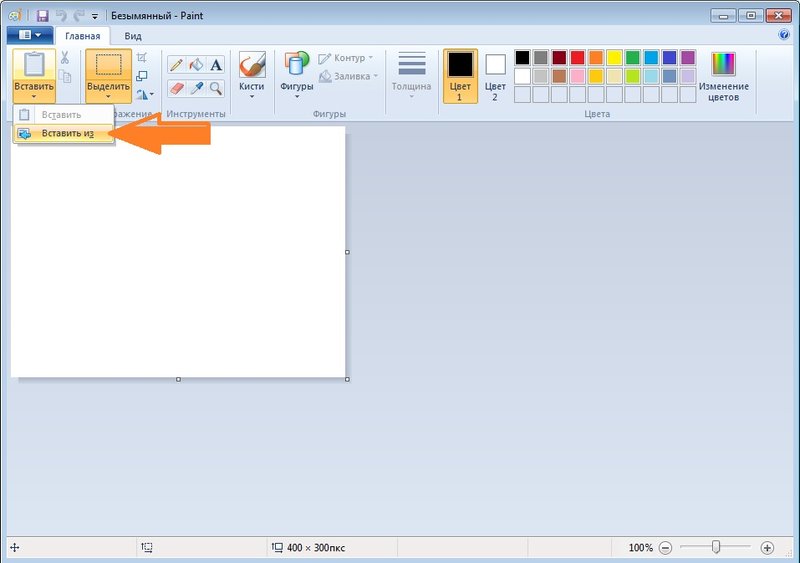Click the zoom slider handle in the status bar
Viewport: 800px width, 563px height.
pyautogui.click(x=716, y=547)
